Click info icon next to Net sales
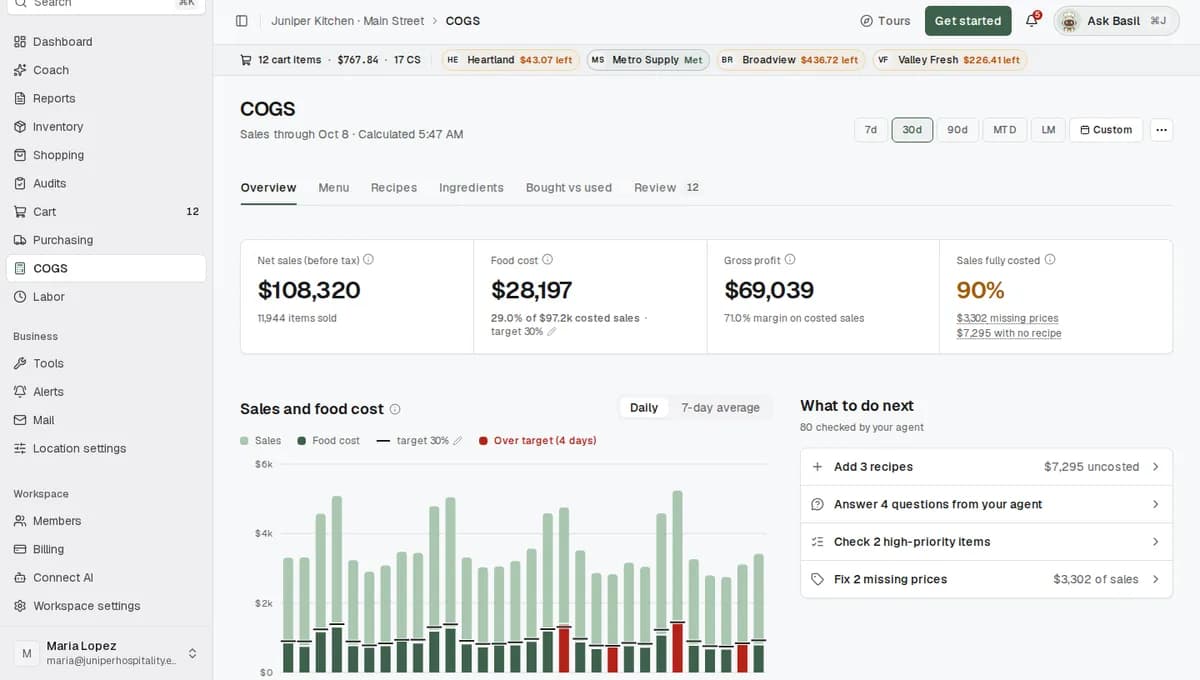Screen dimensions: 1200x680 click(368, 260)
